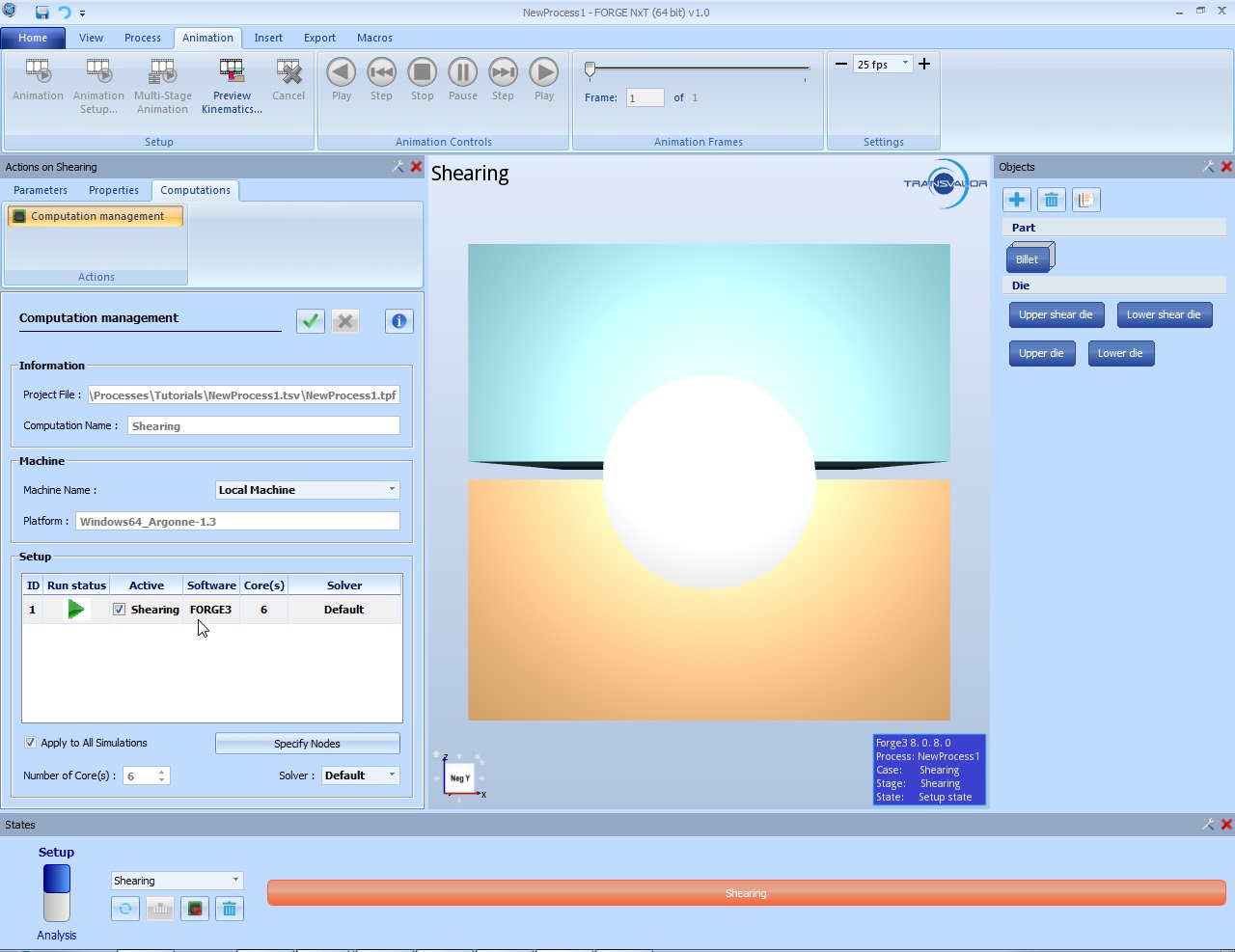The width and height of the screenshot is (1235, 952).
Task: Add a new object with plus icon
Action: (x=1017, y=200)
